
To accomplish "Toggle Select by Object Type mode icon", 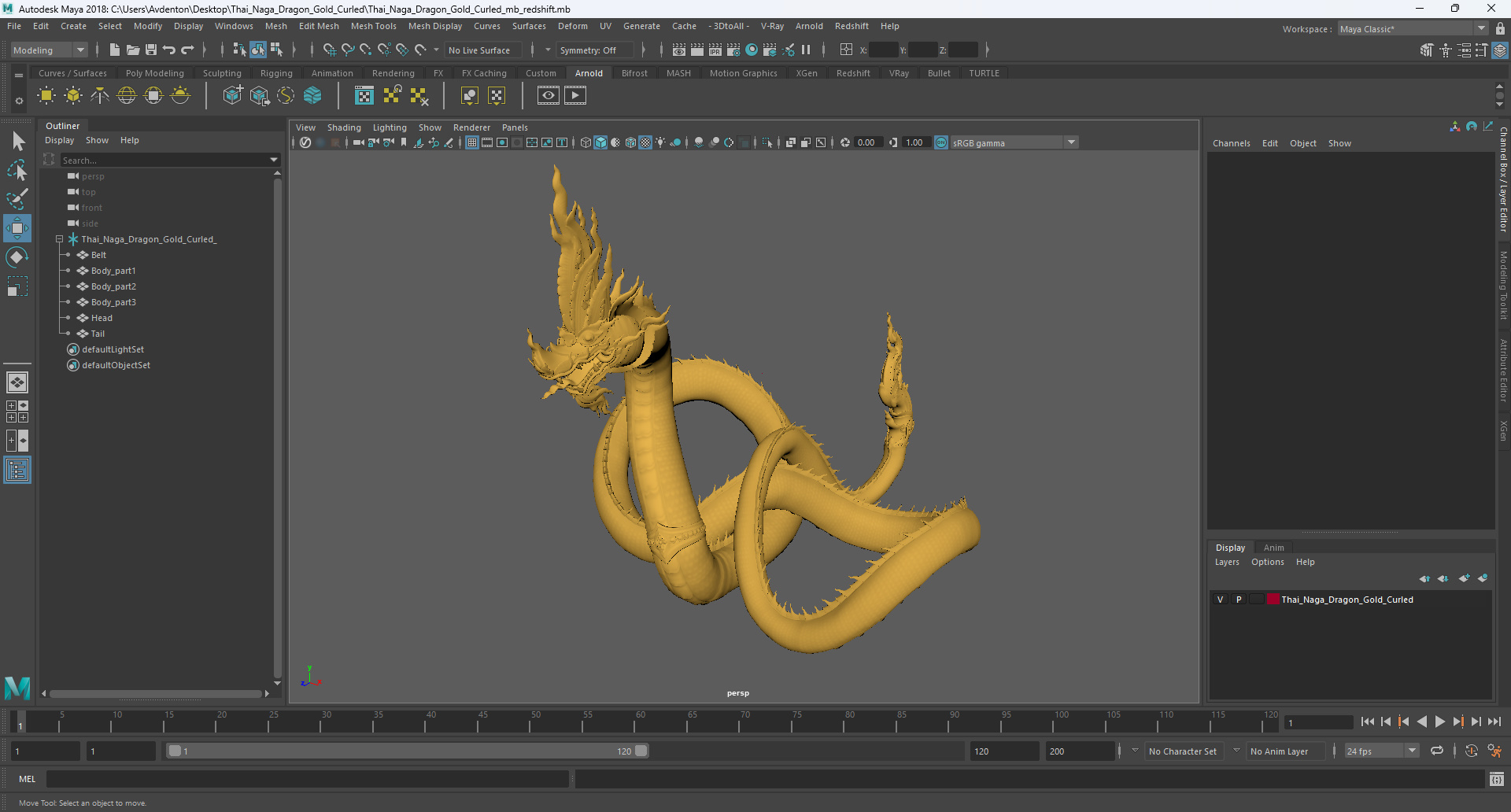I will coord(258,50).
